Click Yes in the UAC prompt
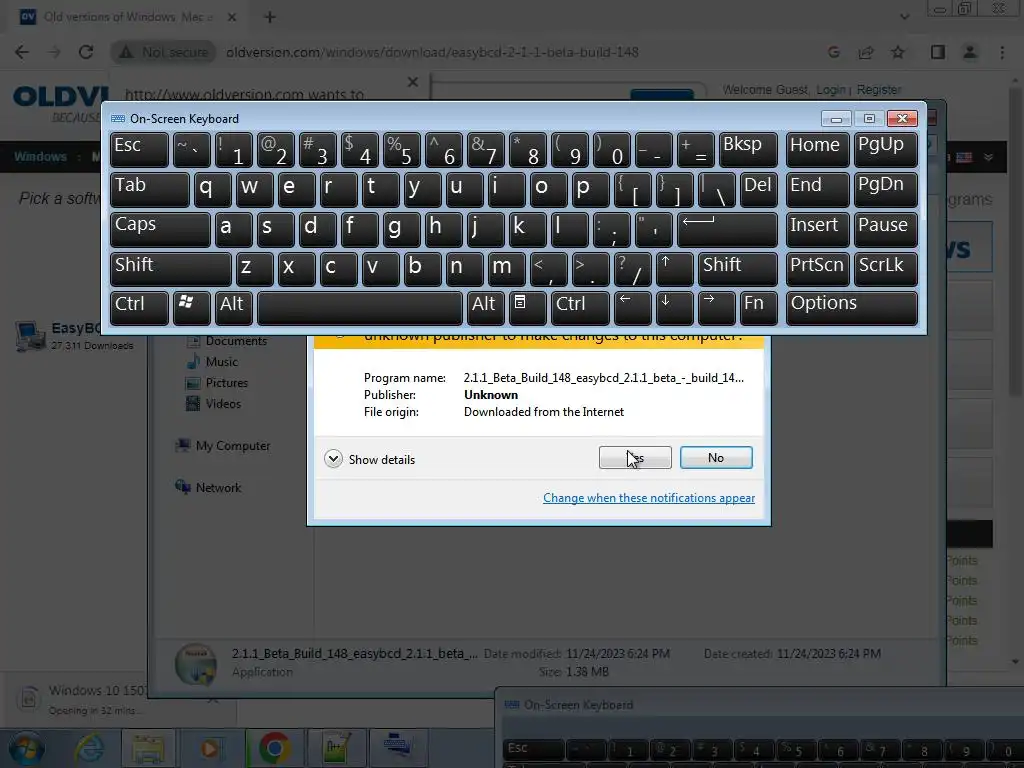Viewport: 1024px width, 768px height. 635,457
